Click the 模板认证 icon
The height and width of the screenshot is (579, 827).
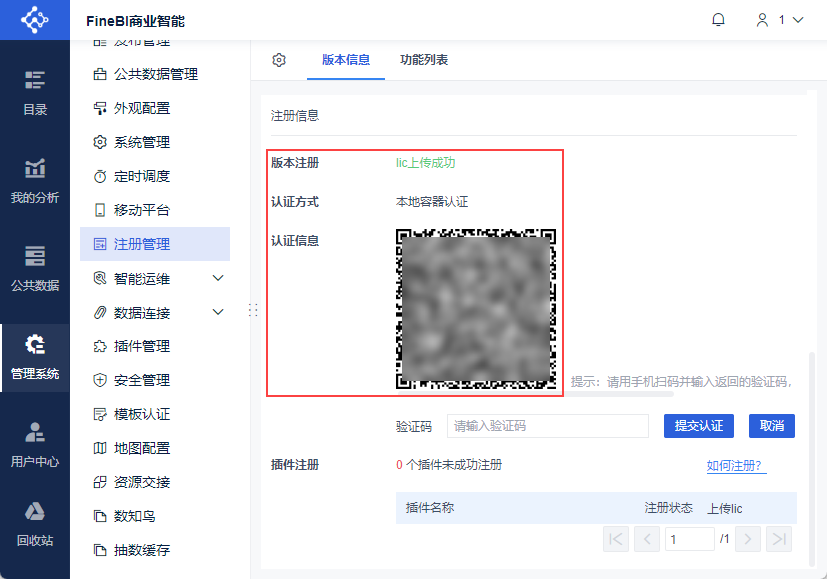pos(100,414)
